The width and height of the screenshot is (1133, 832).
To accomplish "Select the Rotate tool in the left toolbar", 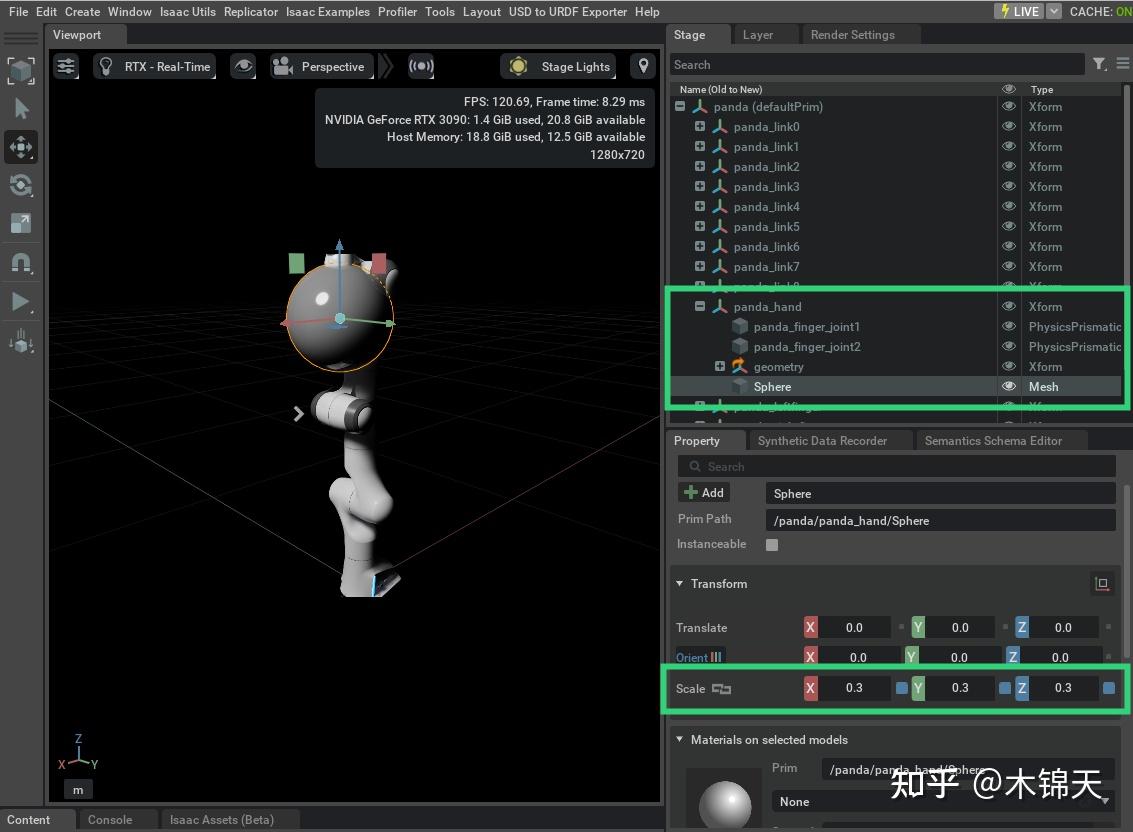I will pyautogui.click(x=22, y=185).
